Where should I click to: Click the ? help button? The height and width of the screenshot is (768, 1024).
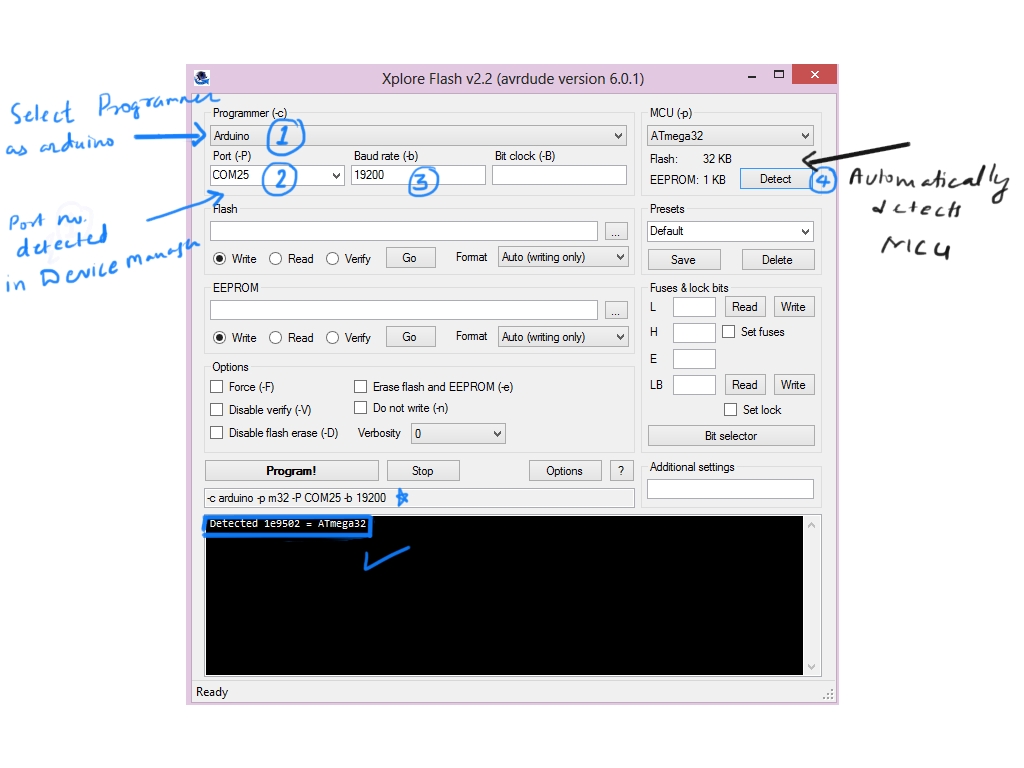[x=621, y=471]
